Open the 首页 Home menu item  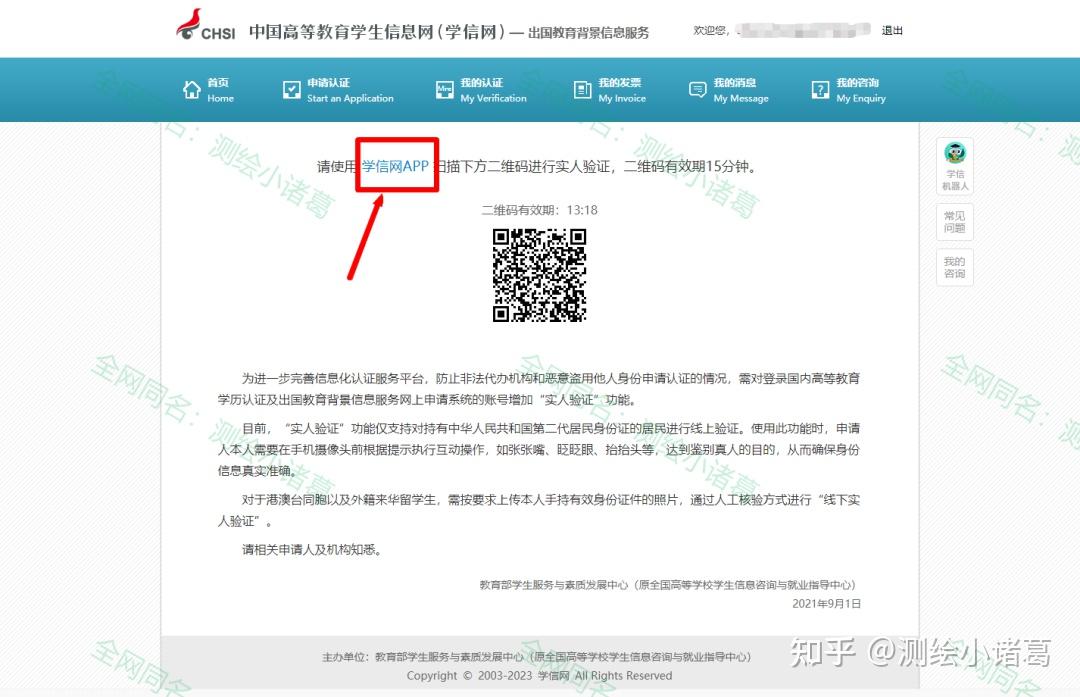[x=208, y=90]
